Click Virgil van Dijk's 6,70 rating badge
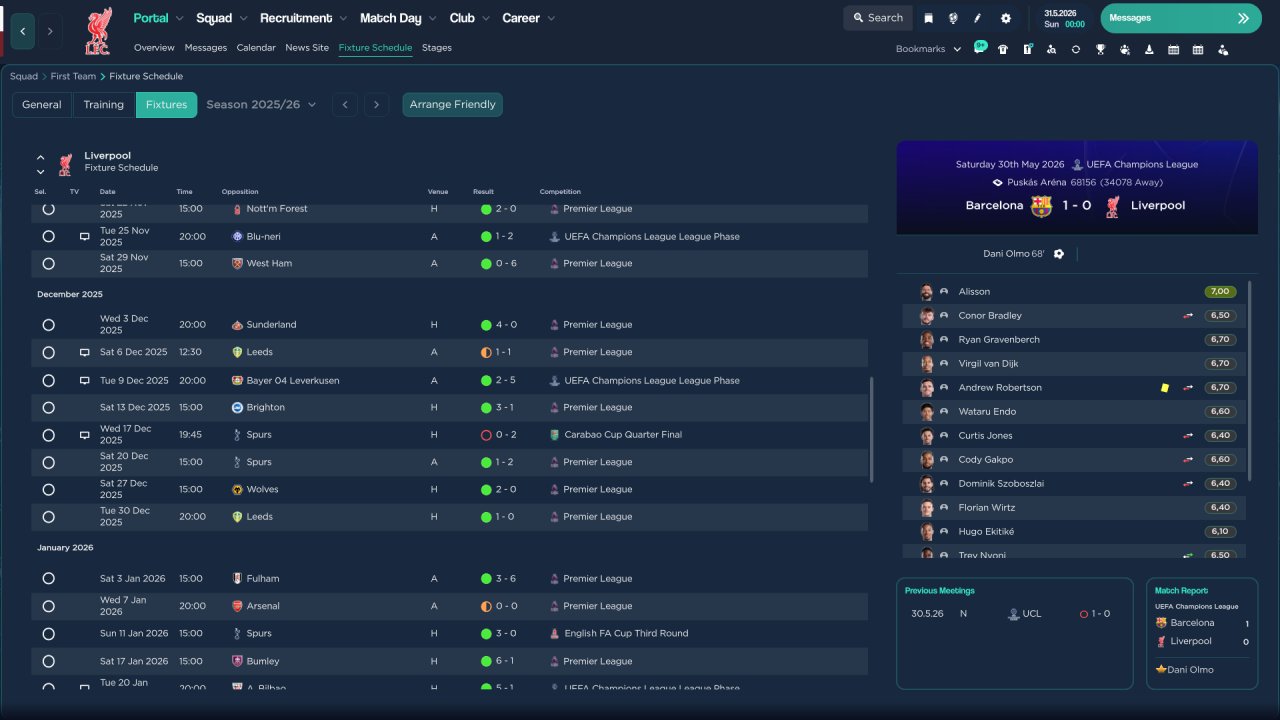Screen dimensions: 1280x720 (x=1220, y=364)
